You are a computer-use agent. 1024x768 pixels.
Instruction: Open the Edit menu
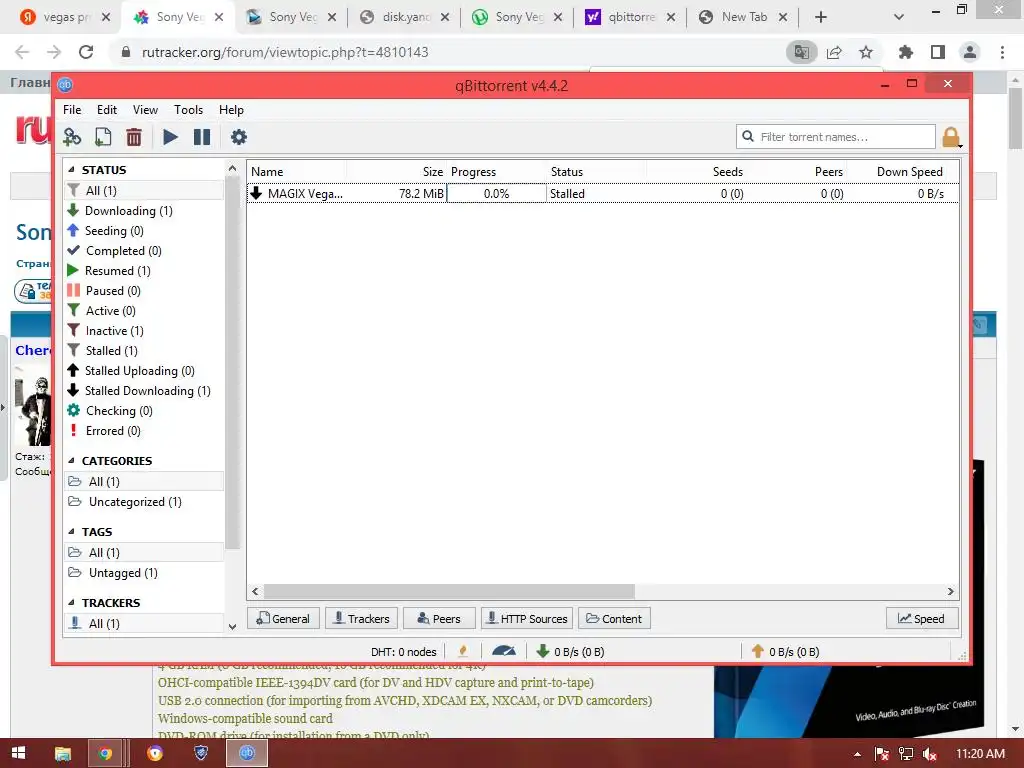pyautogui.click(x=106, y=110)
